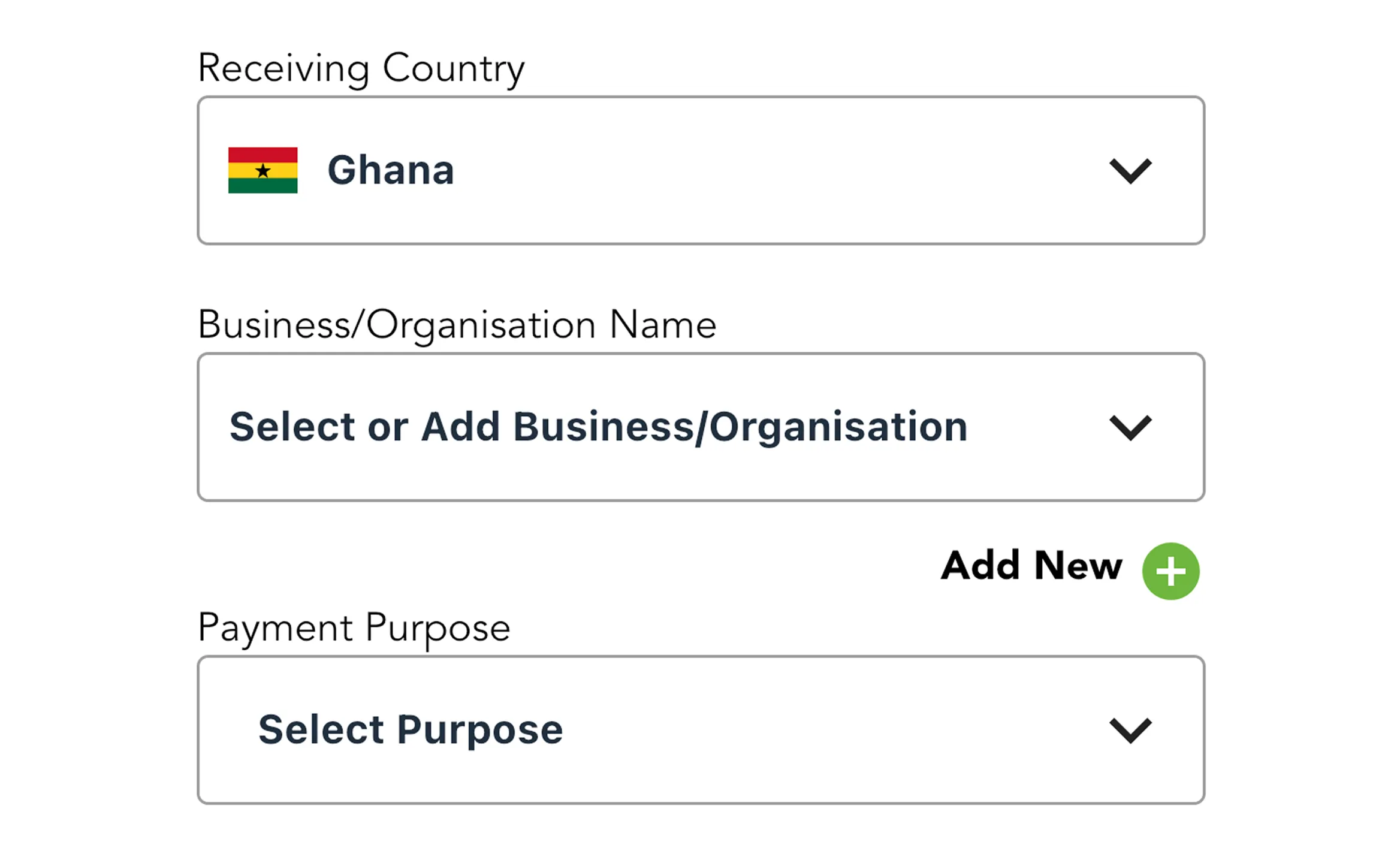1400x857 pixels.
Task: Click the Ghana flag icon
Action: 262,170
